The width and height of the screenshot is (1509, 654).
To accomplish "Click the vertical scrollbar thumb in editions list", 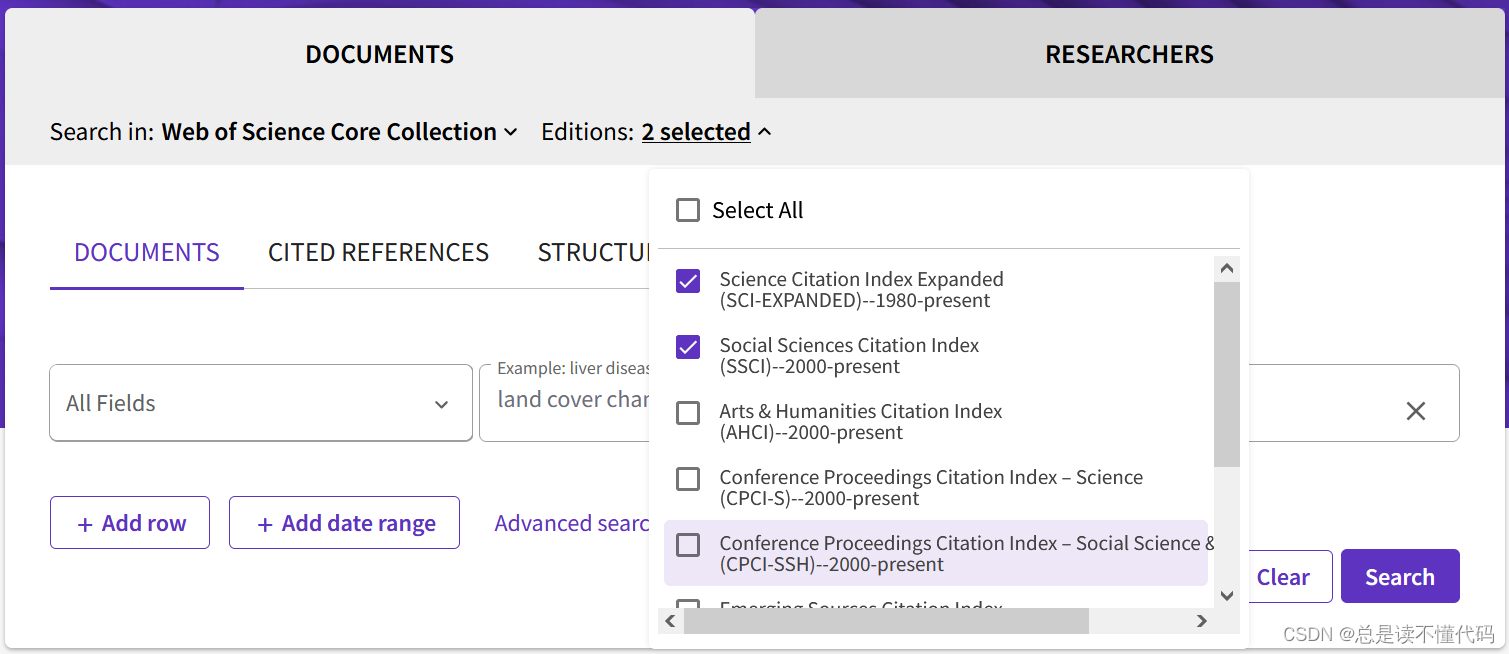I will tap(1227, 374).
